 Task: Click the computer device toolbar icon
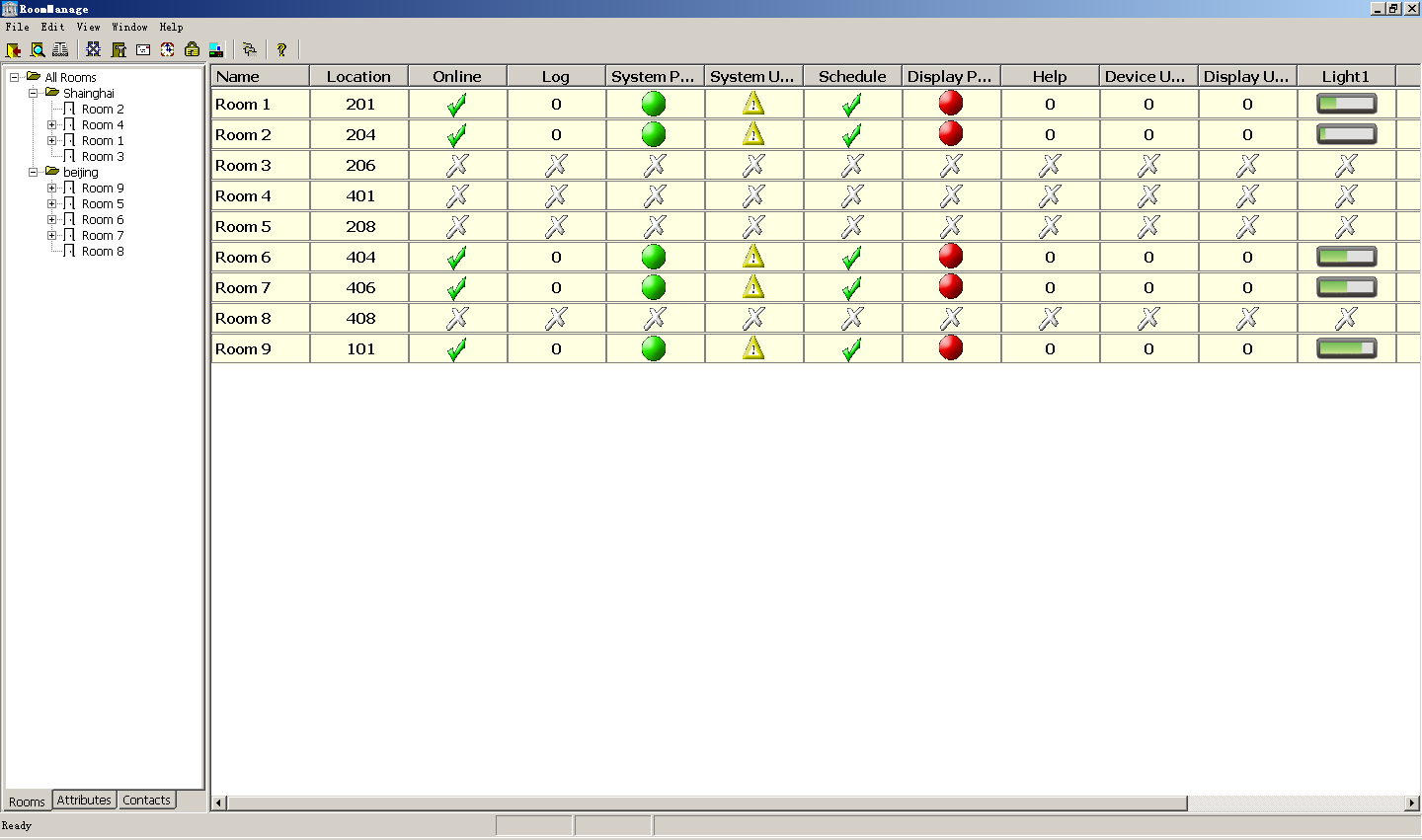tap(217, 50)
